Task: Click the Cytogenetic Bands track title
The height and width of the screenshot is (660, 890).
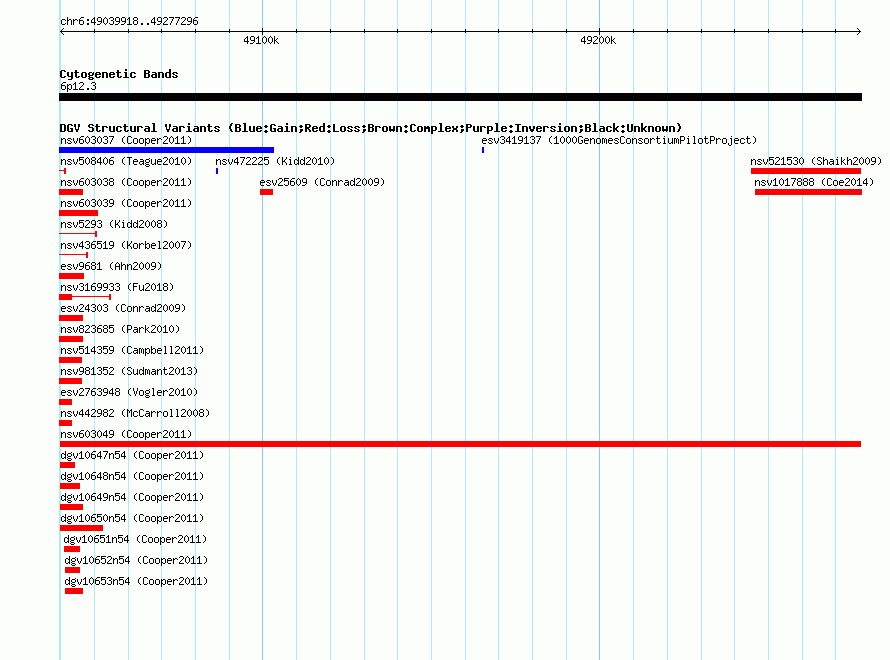Action: coord(119,74)
